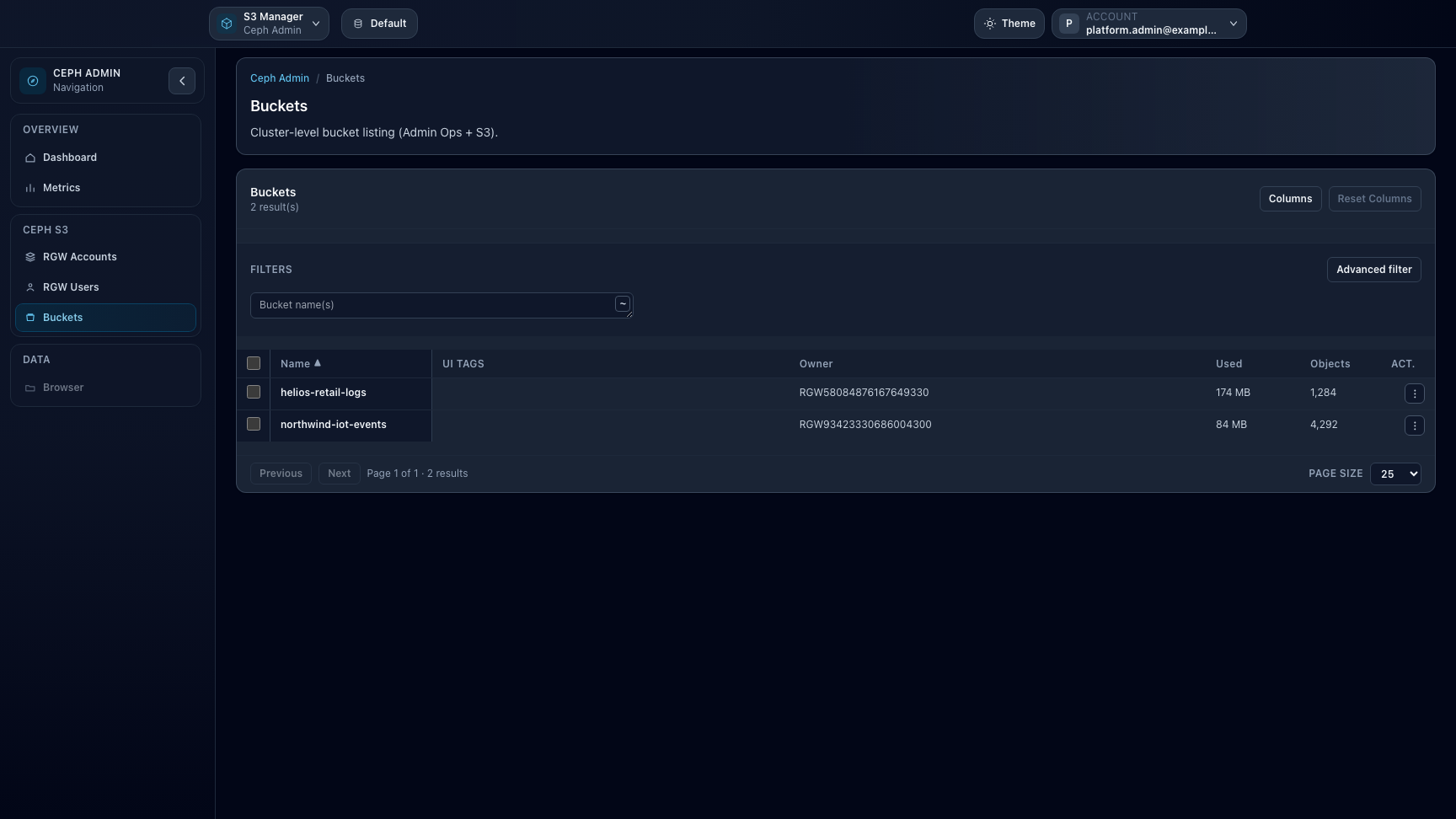Expand the account menu for platform.admin
This screenshot has width=1456, height=819.
tap(1233, 23)
